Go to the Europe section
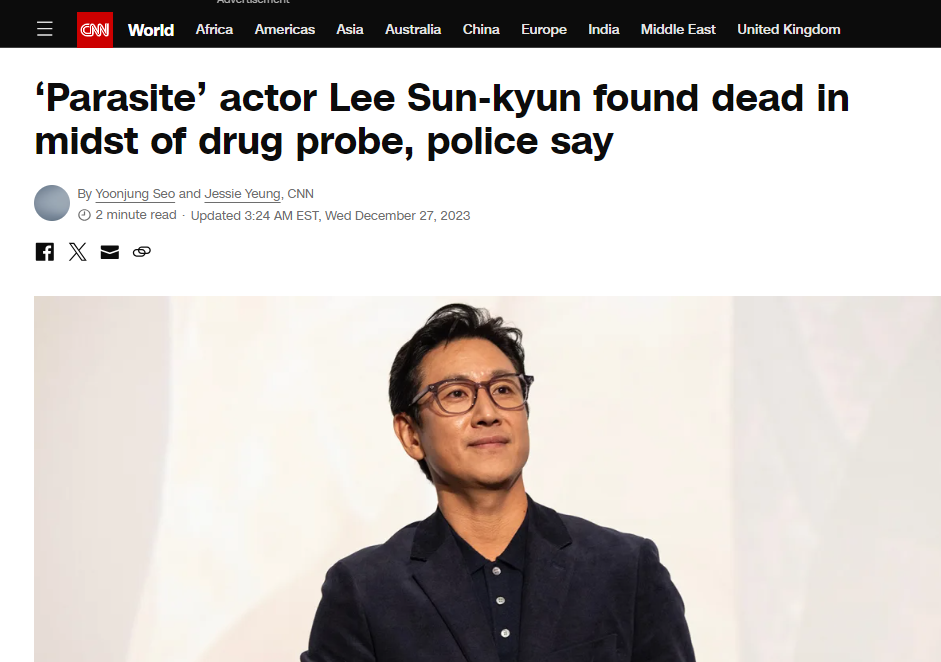The width and height of the screenshot is (941, 662). tap(544, 29)
